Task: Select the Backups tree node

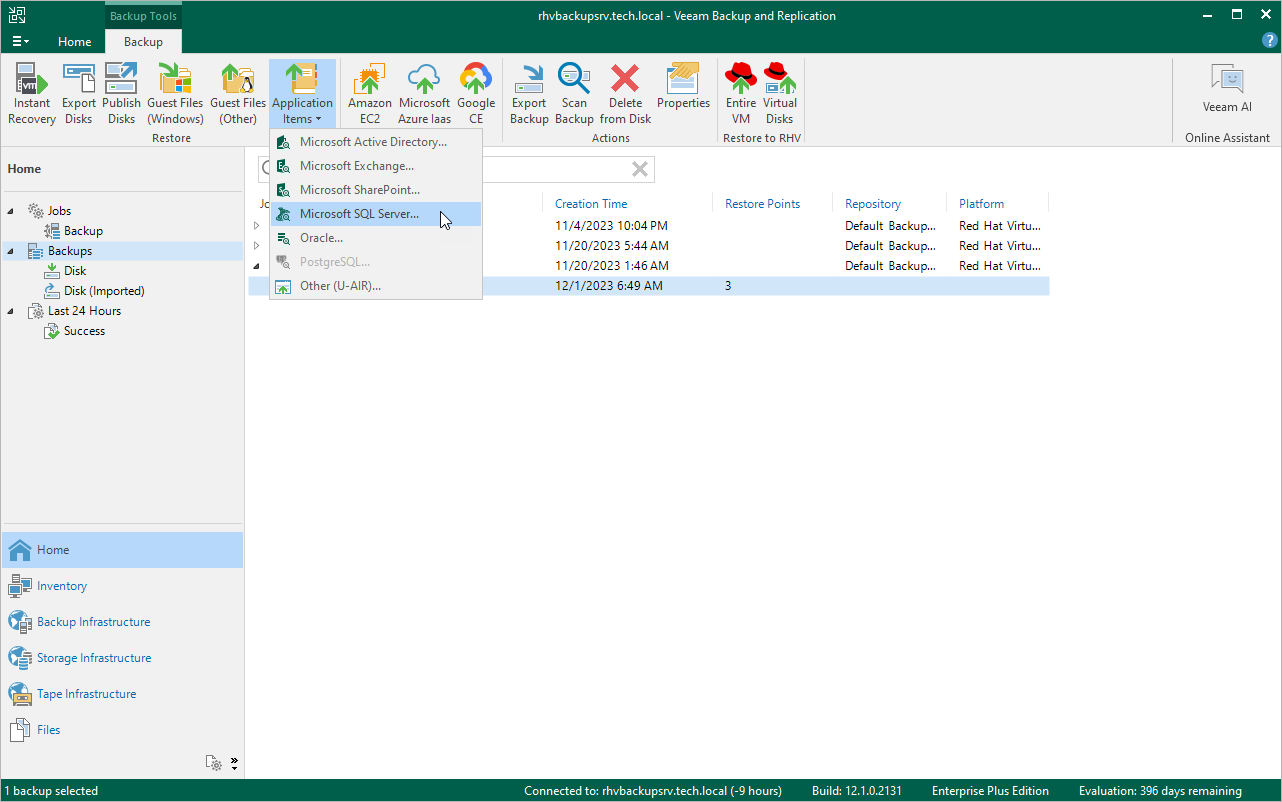Action: (69, 251)
